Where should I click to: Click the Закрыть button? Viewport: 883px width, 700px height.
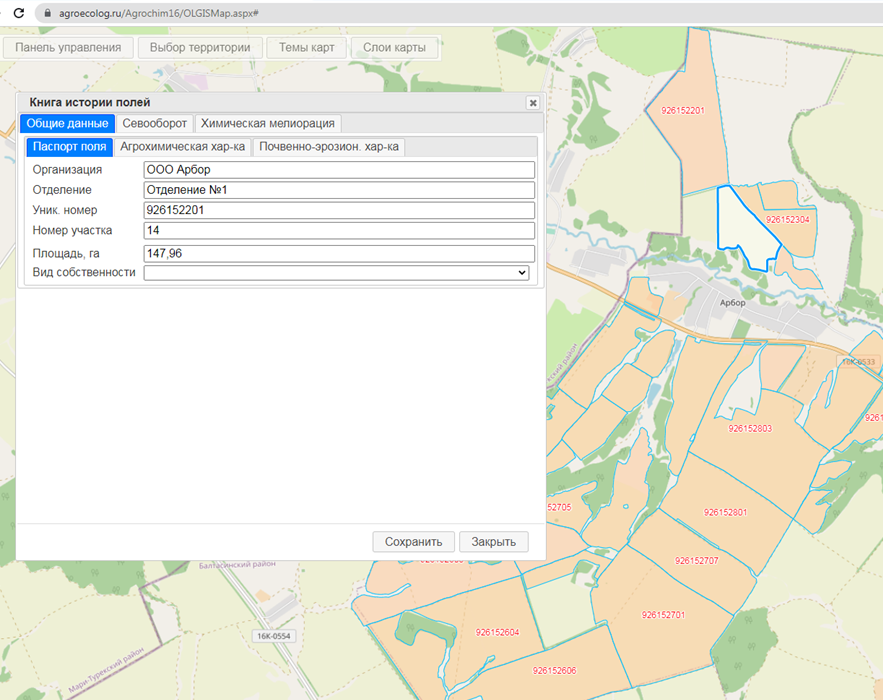(x=493, y=542)
